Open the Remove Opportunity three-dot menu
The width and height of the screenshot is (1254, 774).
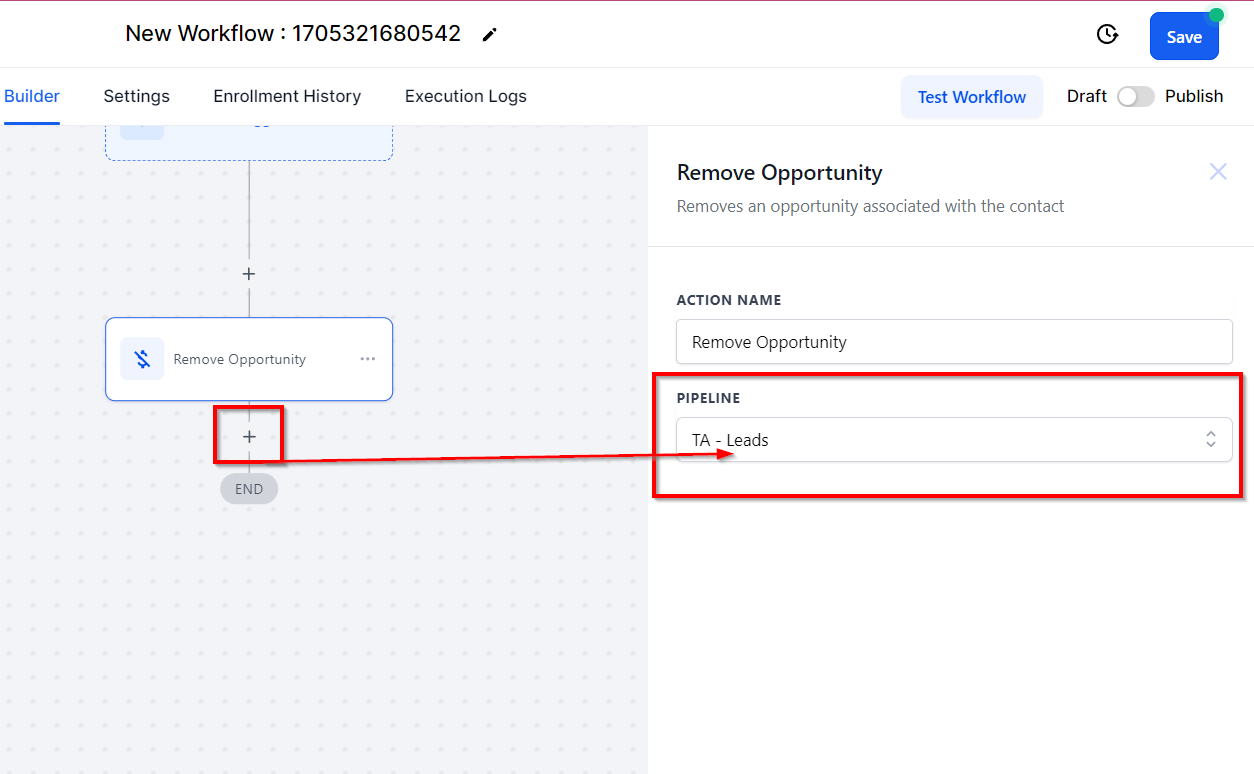coord(368,359)
